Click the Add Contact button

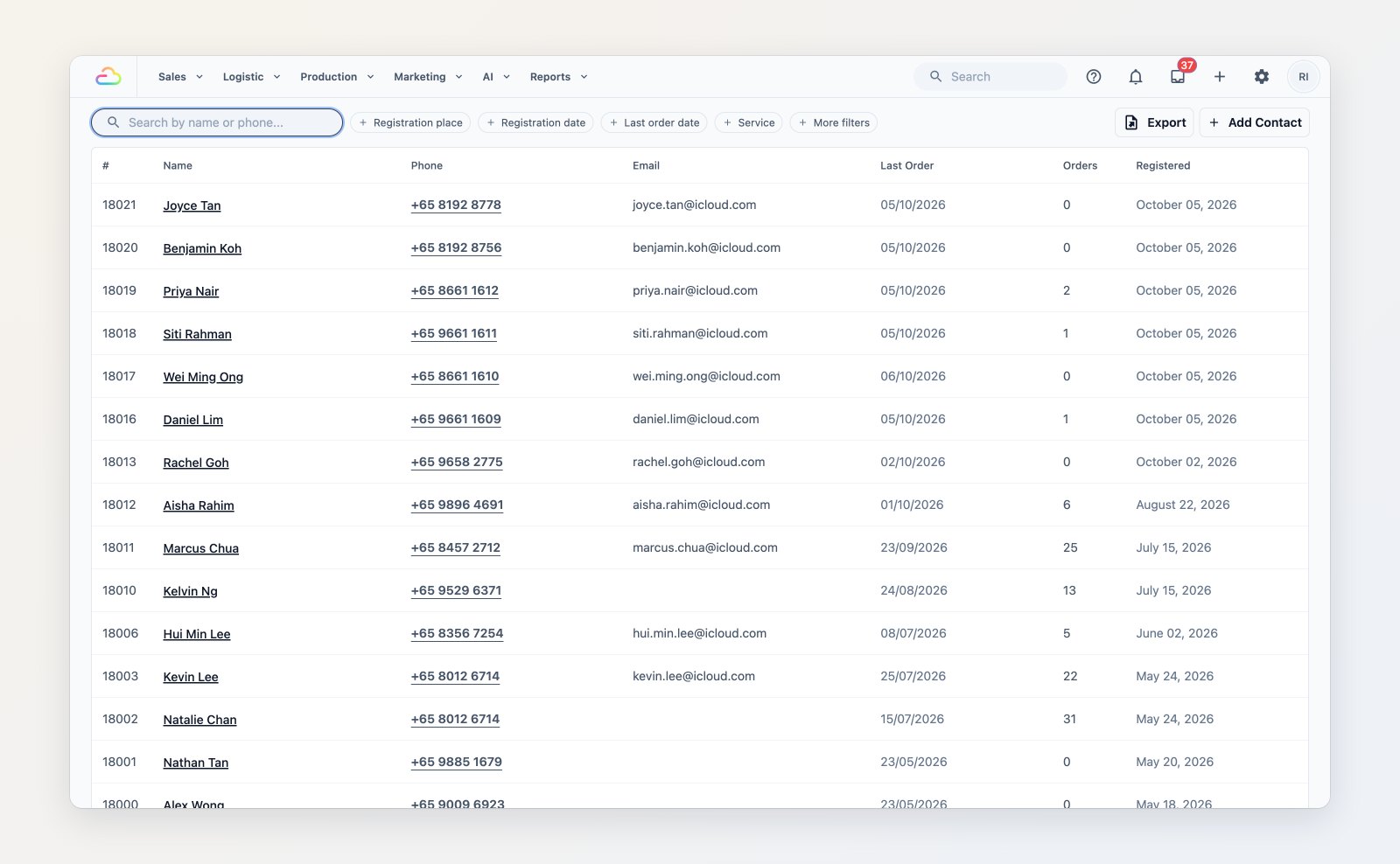(1255, 122)
